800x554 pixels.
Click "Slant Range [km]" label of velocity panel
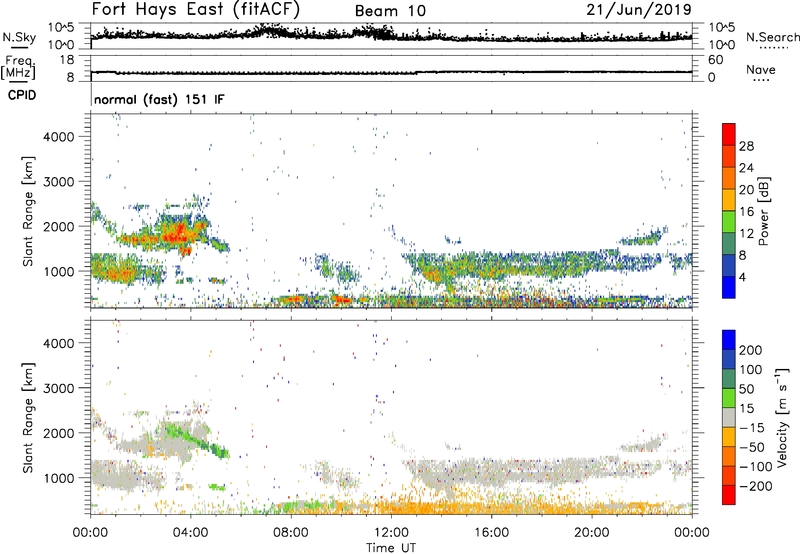28,418
